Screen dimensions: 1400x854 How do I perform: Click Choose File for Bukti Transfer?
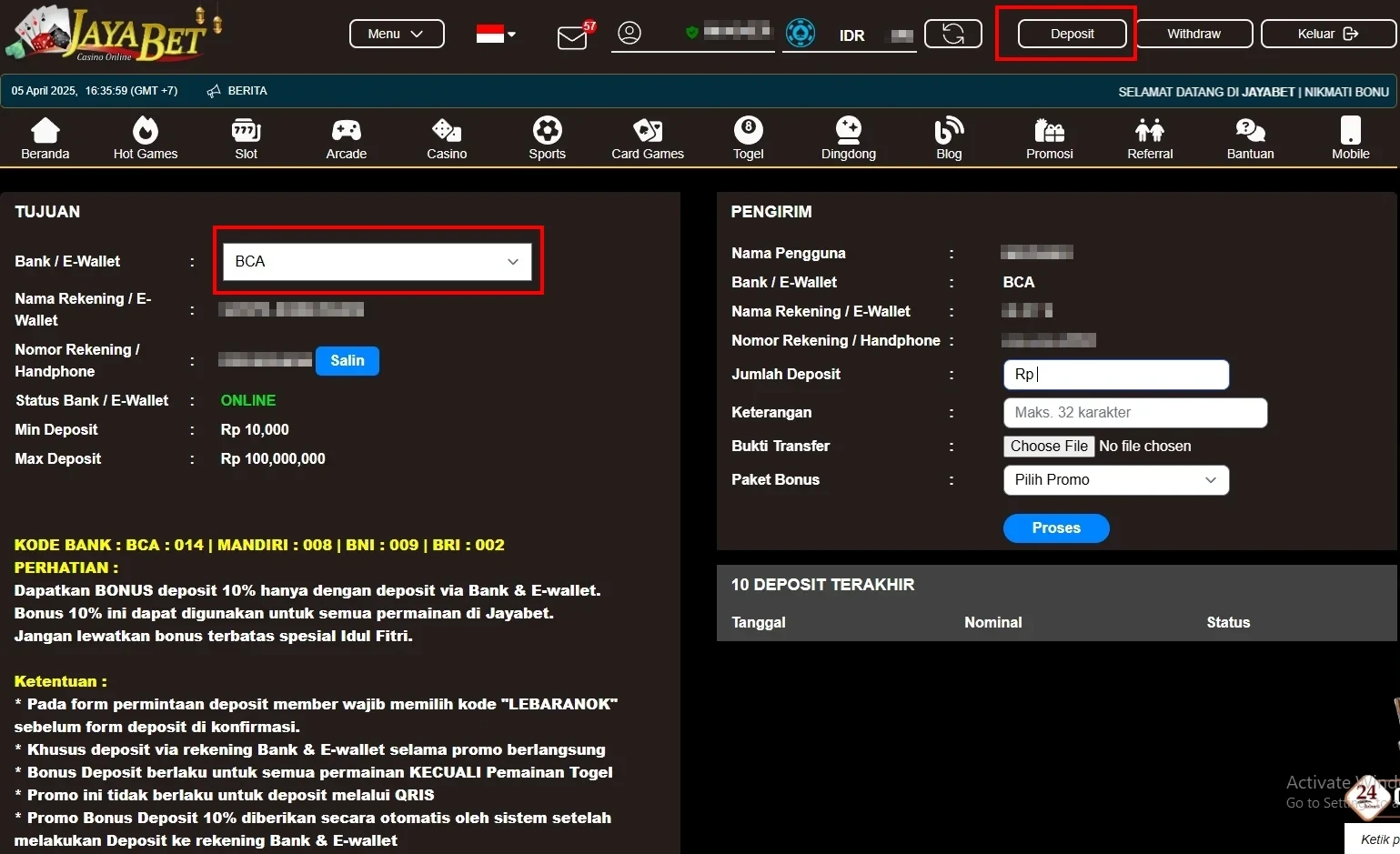coord(1049,447)
